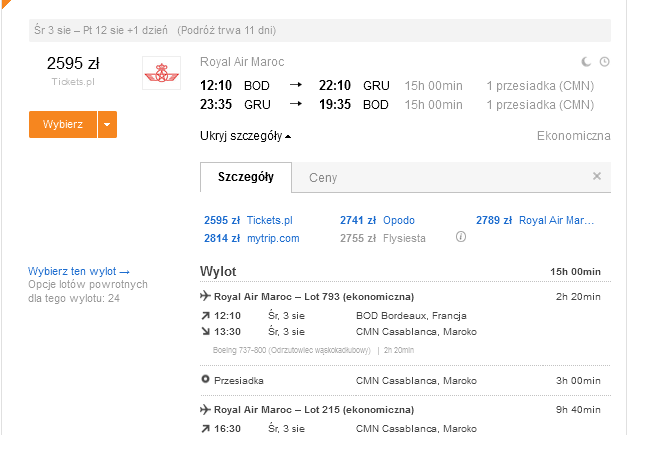Click the arrival arrow icon at 13:30
Viewport: 659px width, 471px height.
(206, 332)
